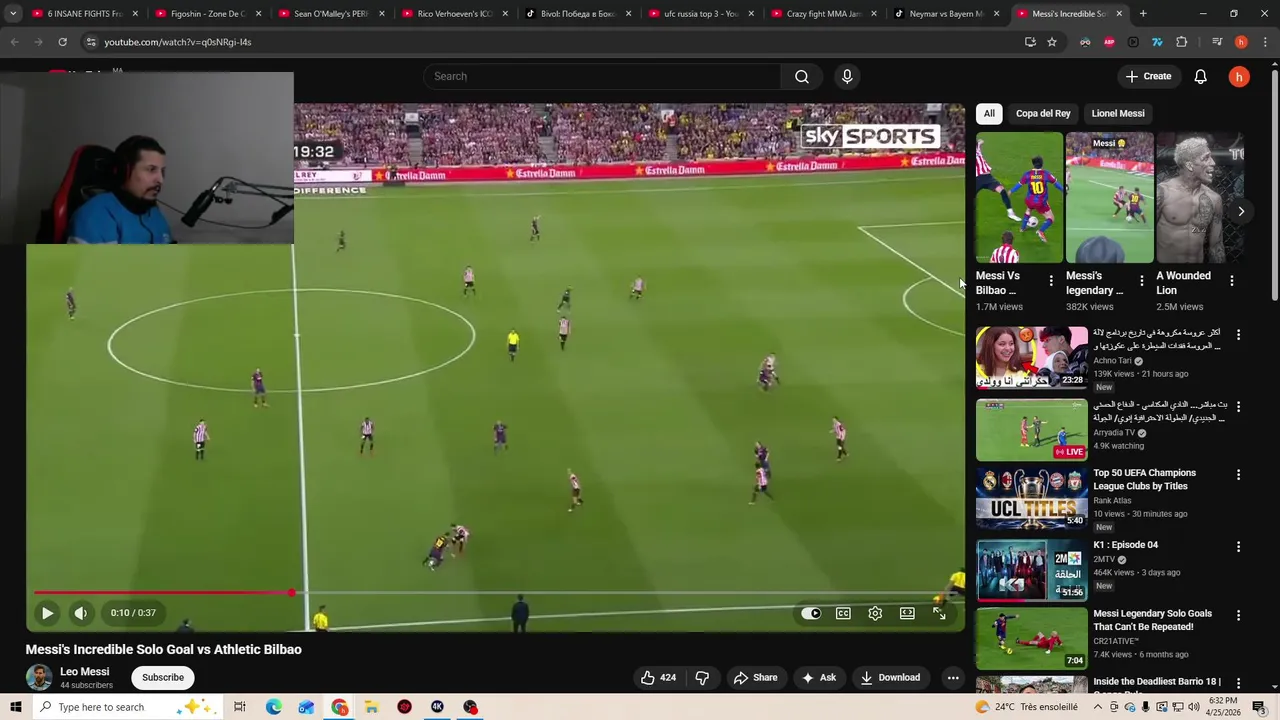Enter fullscreen video mode
The height and width of the screenshot is (720, 1280).
click(939, 613)
